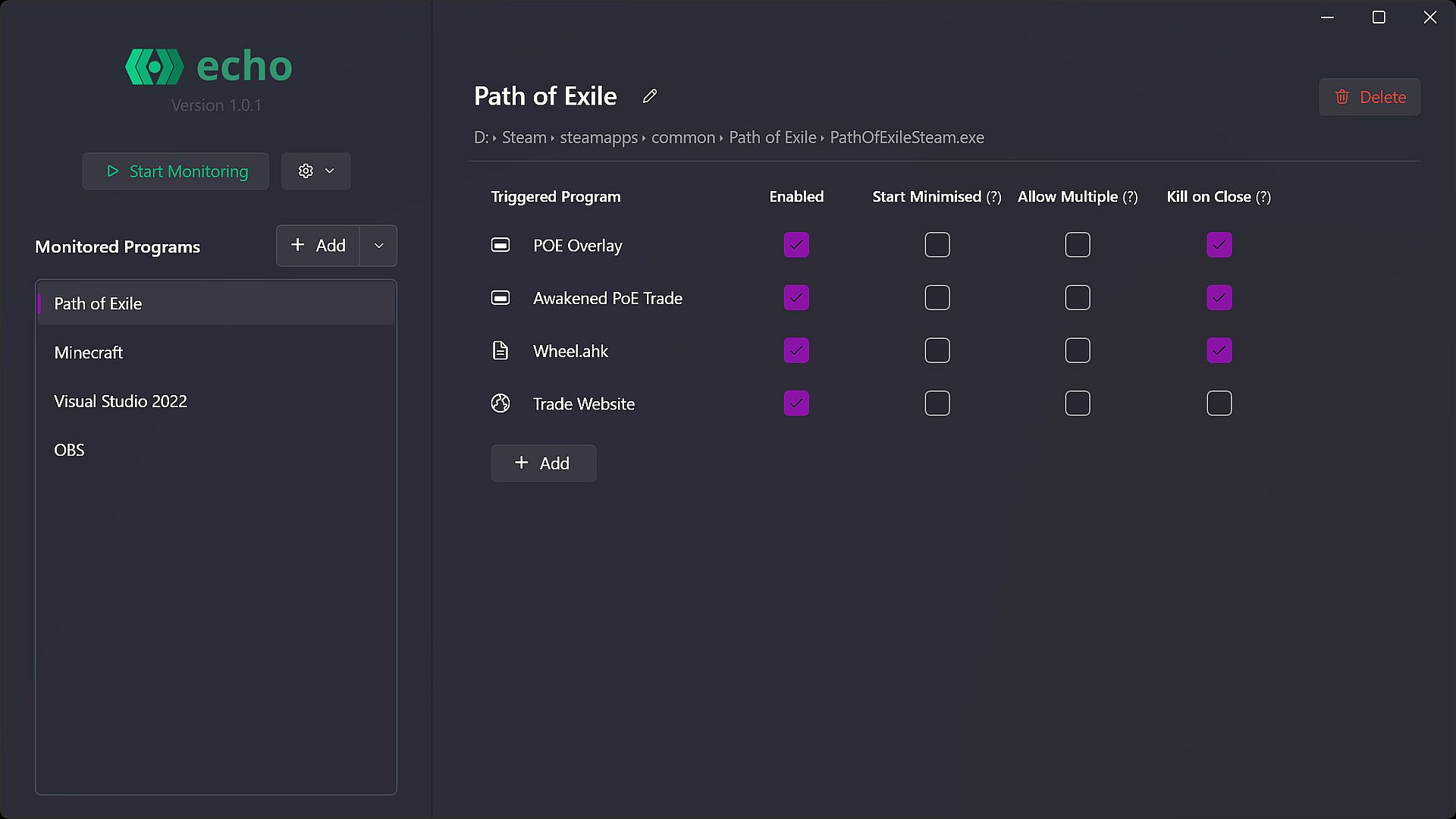Disable the POE Overlay Enabled checkbox
Viewport: 1456px width, 819px height.
coord(796,245)
